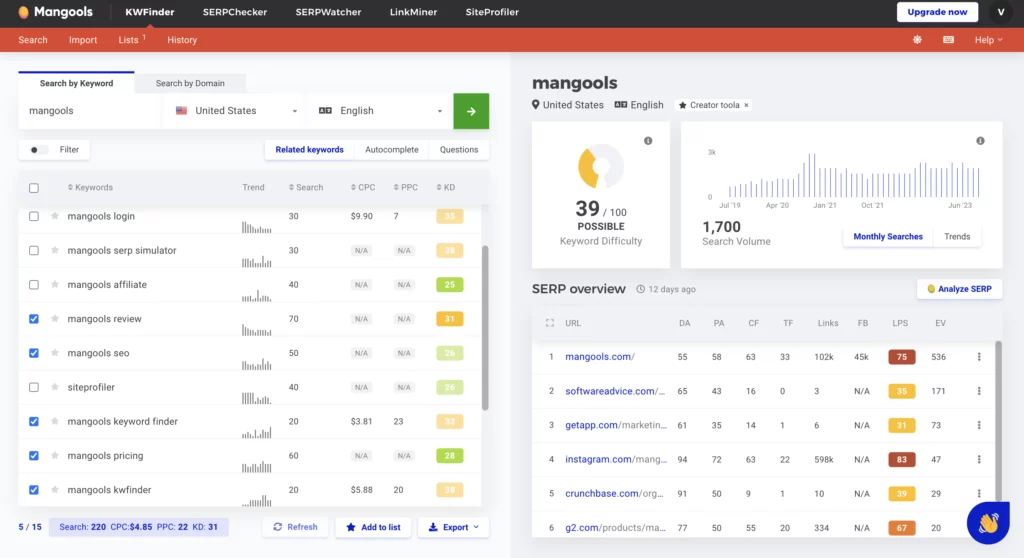1024x558 pixels.
Task: Open keyboard shortcuts icon
Action: (949, 40)
